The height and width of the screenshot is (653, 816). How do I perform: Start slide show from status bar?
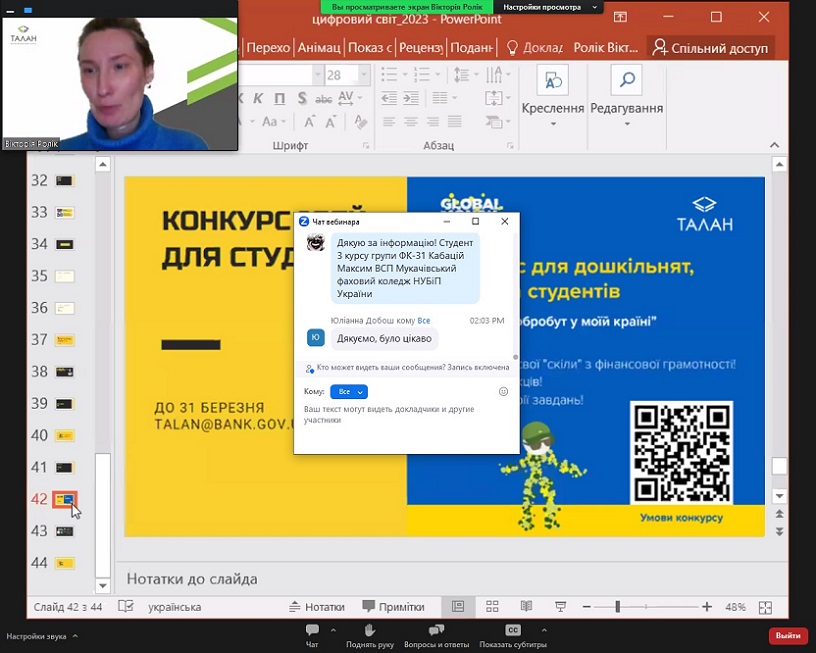point(560,606)
